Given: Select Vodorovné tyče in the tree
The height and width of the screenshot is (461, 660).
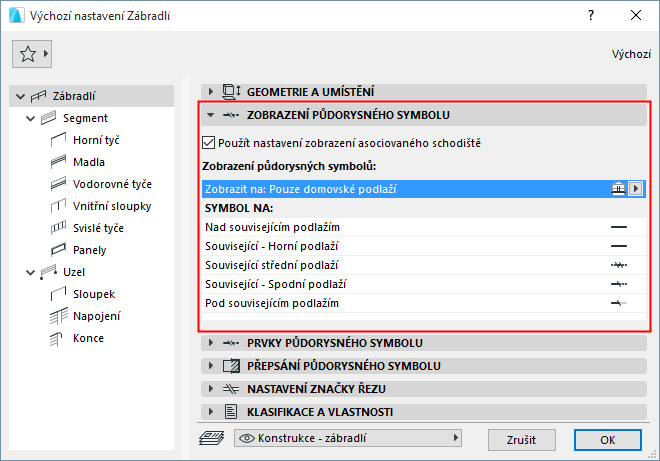Looking at the screenshot, I should [112, 184].
